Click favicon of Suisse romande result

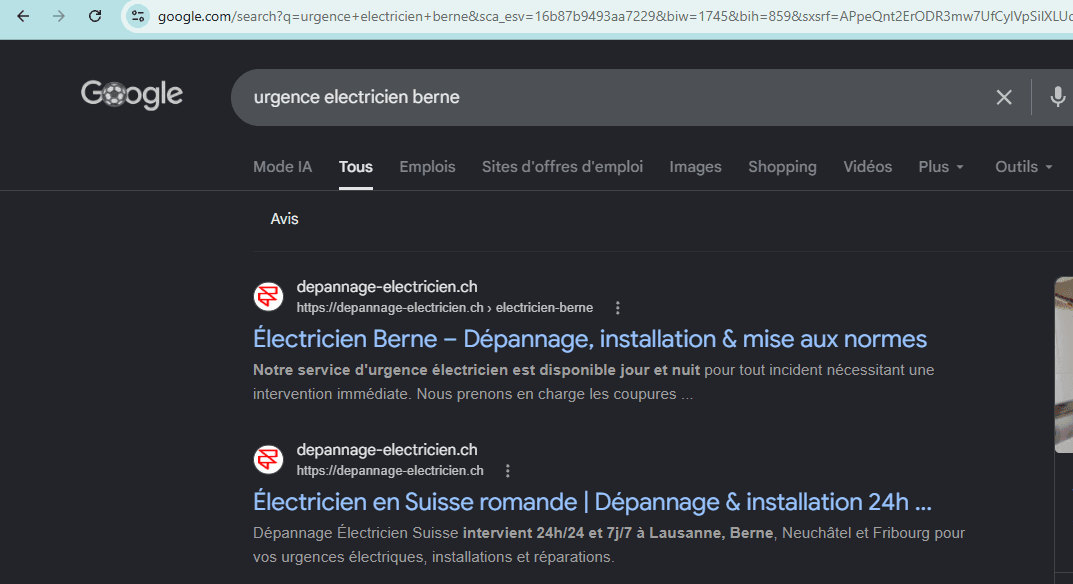click(268, 459)
